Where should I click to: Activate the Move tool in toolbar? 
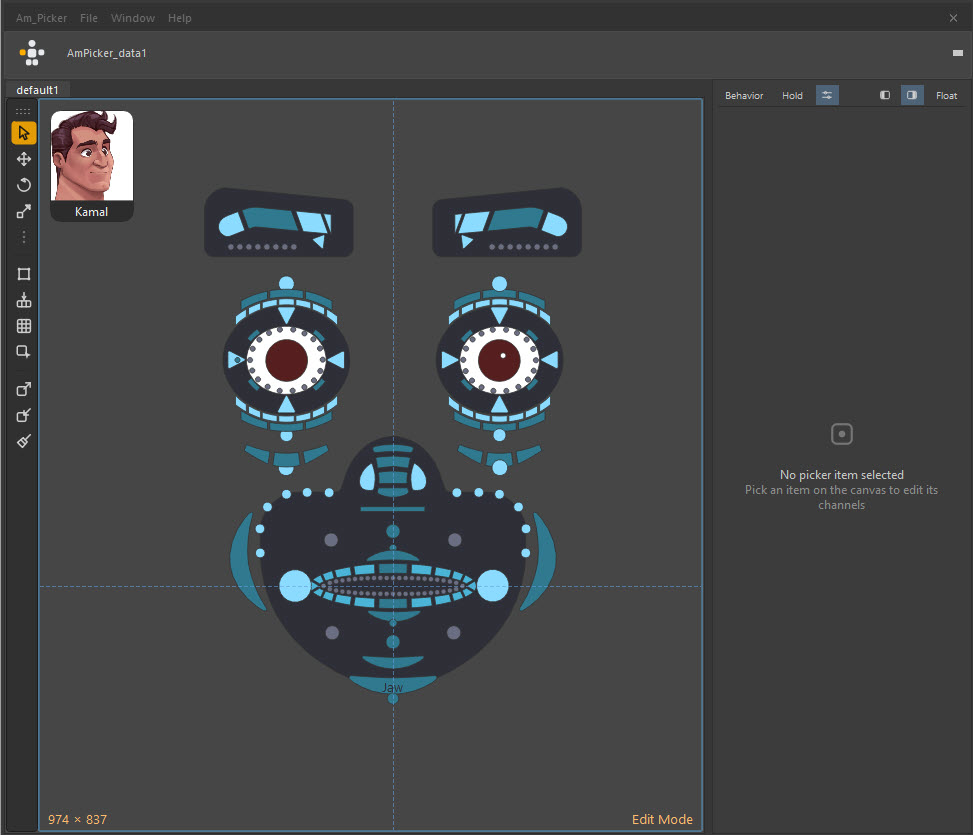(24, 159)
